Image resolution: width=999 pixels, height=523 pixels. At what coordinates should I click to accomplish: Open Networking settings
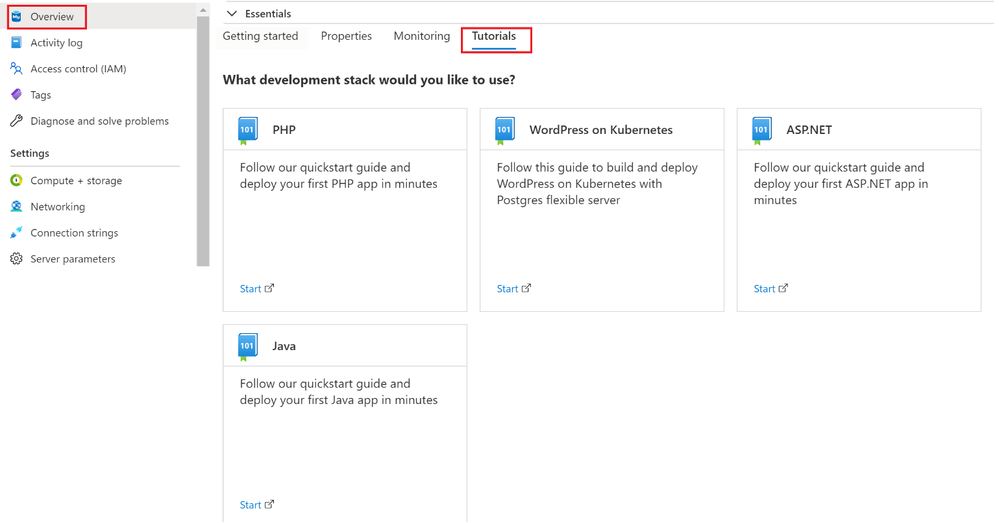coord(57,207)
